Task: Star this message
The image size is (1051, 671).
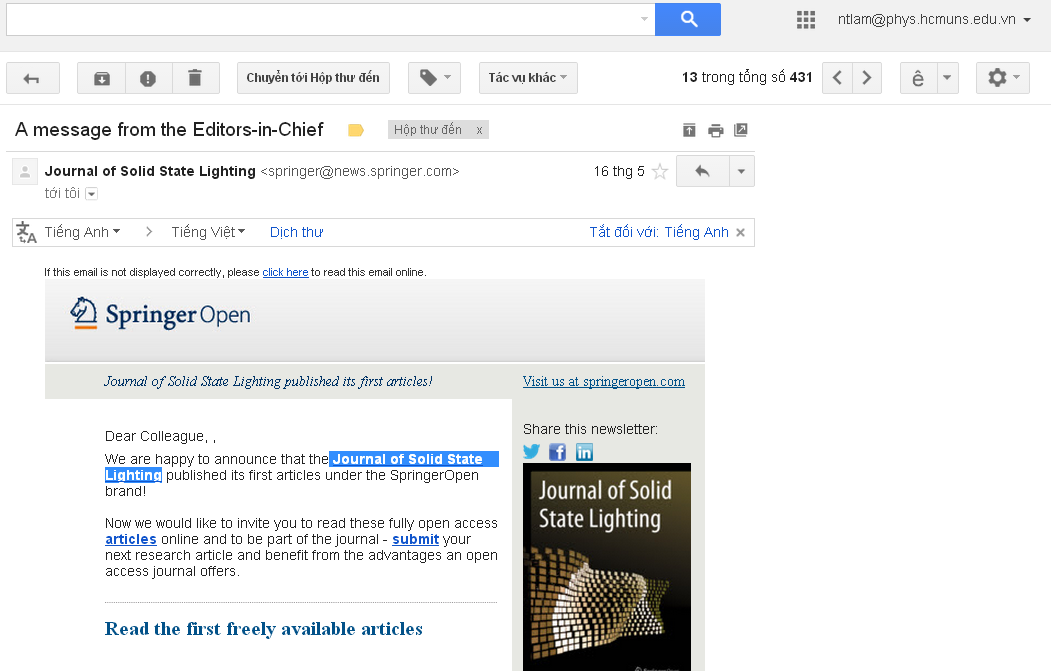Action: (x=660, y=172)
